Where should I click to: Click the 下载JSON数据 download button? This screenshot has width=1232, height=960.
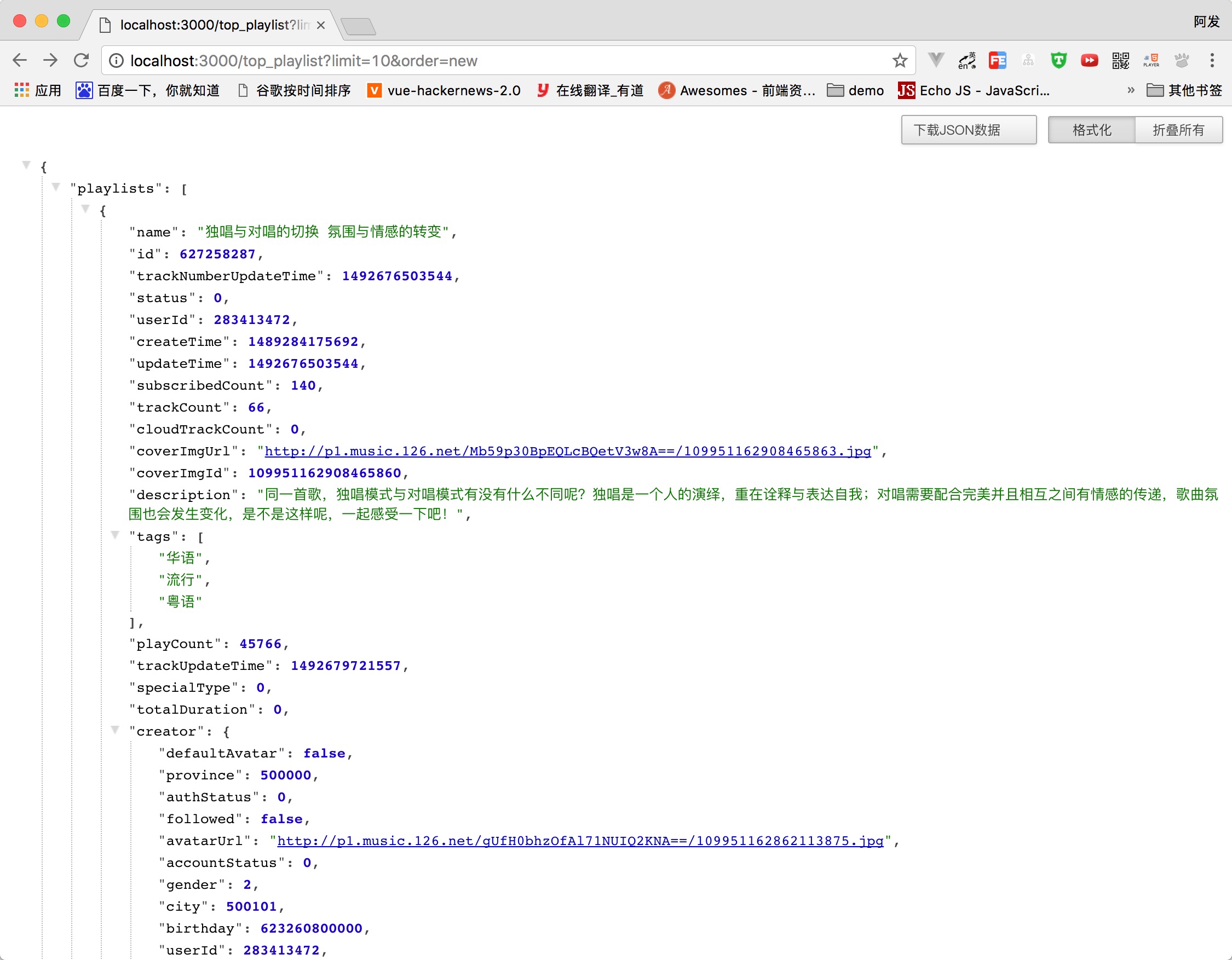[x=968, y=130]
